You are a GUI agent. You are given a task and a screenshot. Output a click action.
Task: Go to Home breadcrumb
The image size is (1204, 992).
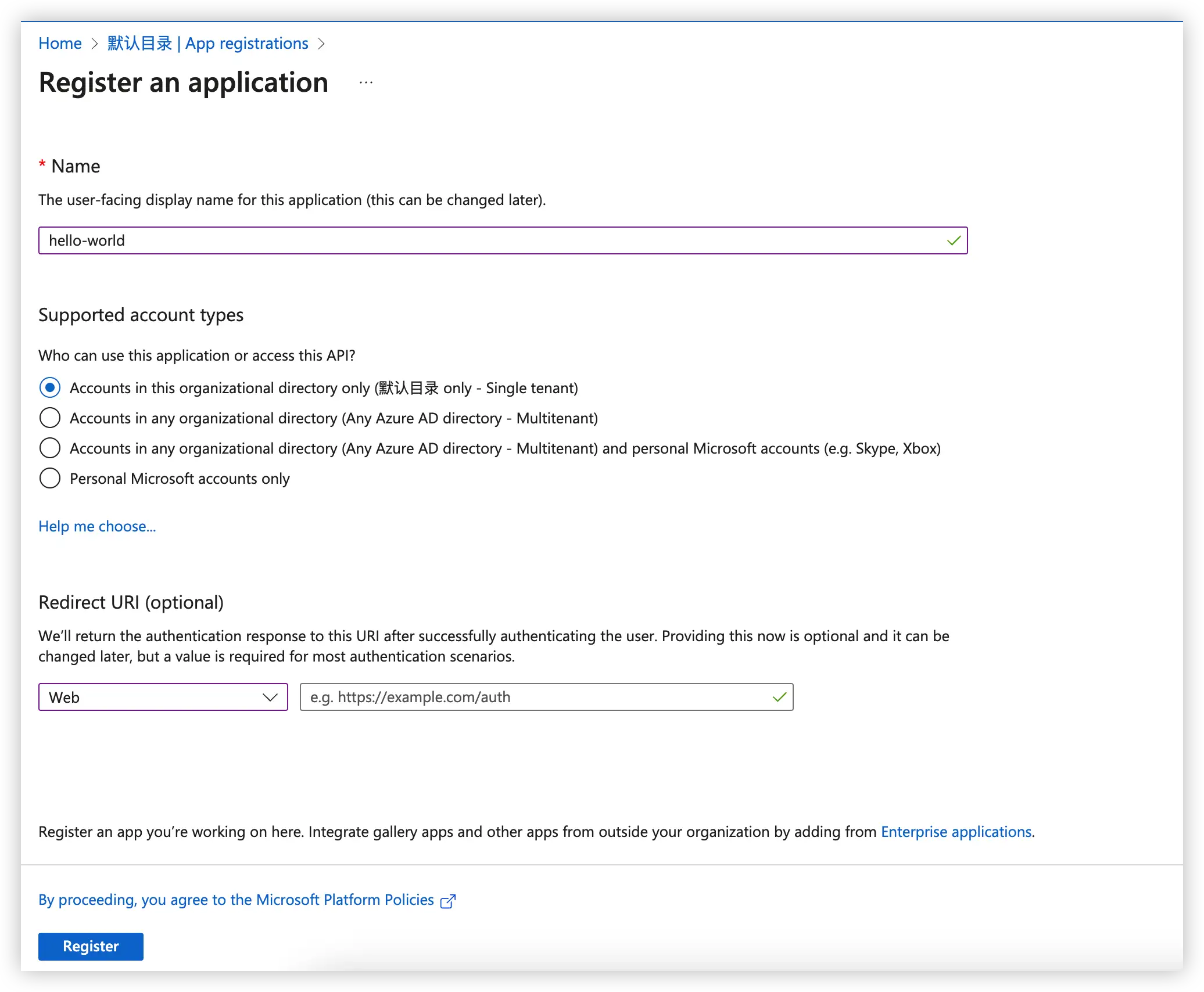point(60,44)
